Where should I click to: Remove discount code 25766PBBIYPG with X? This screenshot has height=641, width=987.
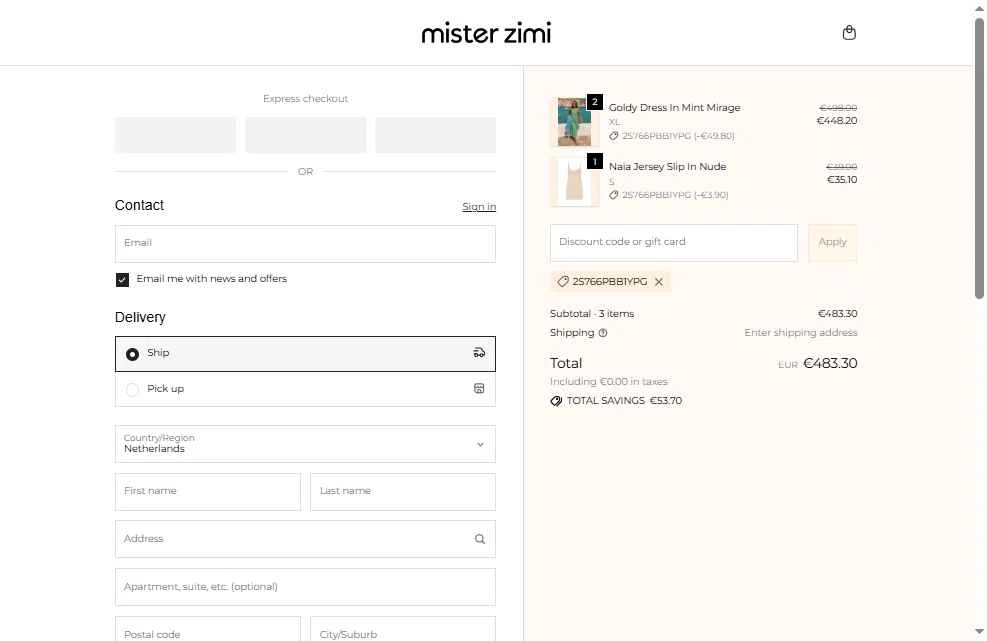pos(658,282)
